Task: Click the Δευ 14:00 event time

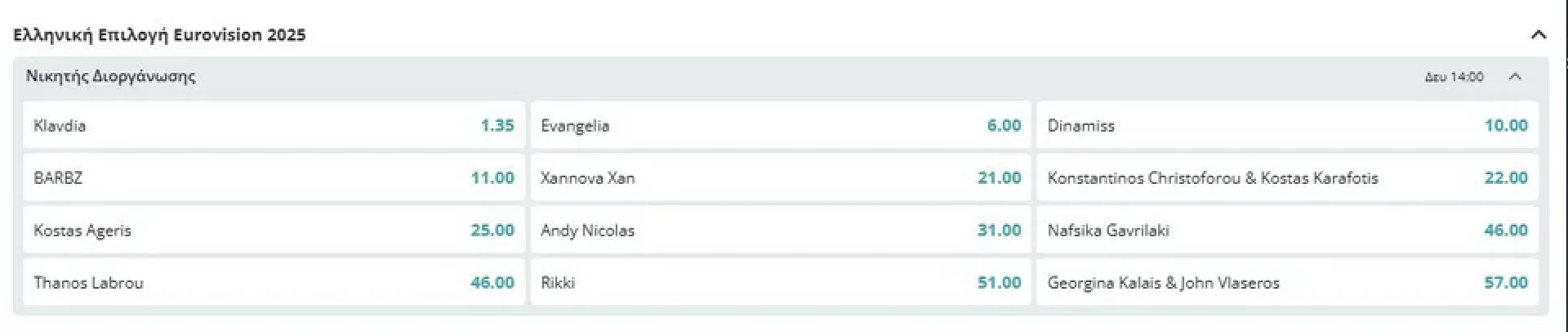Action: point(1454,77)
